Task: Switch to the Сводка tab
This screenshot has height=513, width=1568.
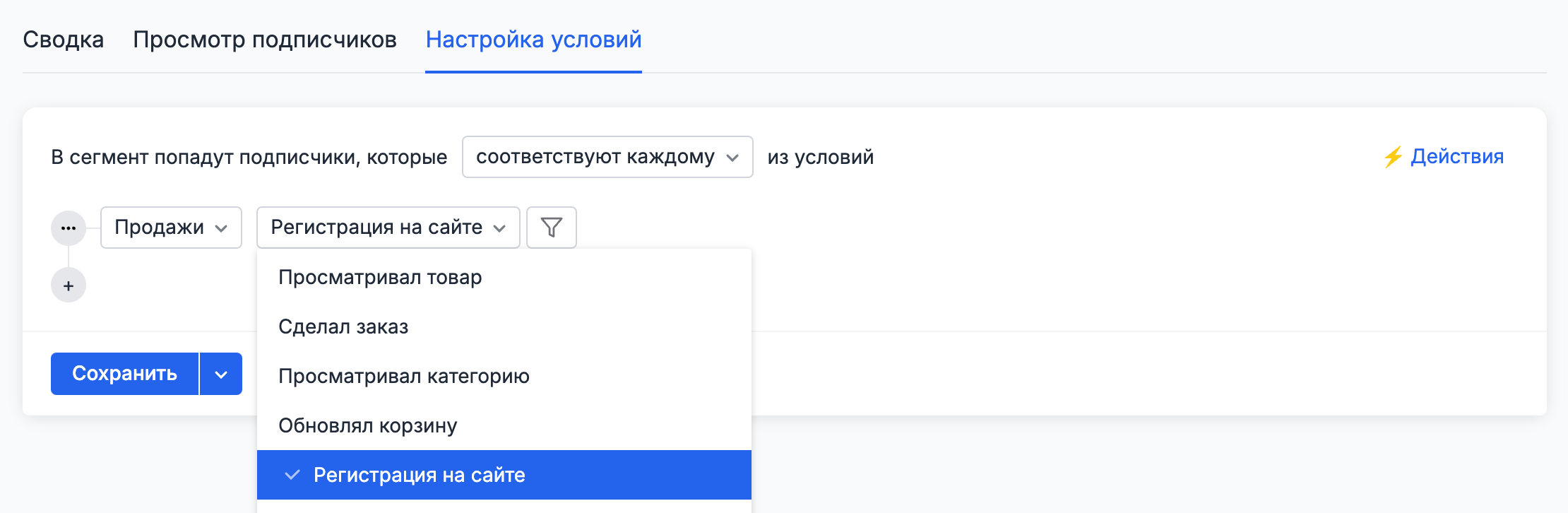Action: click(x=64, y=40)
